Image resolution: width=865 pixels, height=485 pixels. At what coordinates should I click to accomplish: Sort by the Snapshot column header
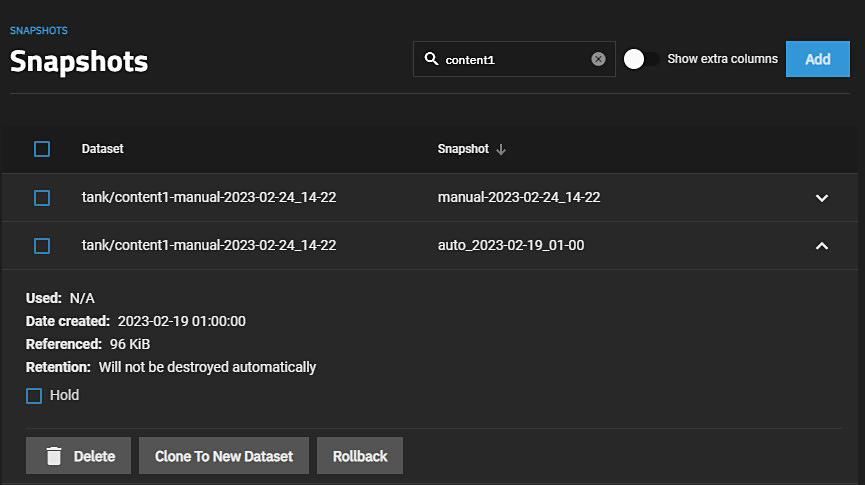click(463, 149)
